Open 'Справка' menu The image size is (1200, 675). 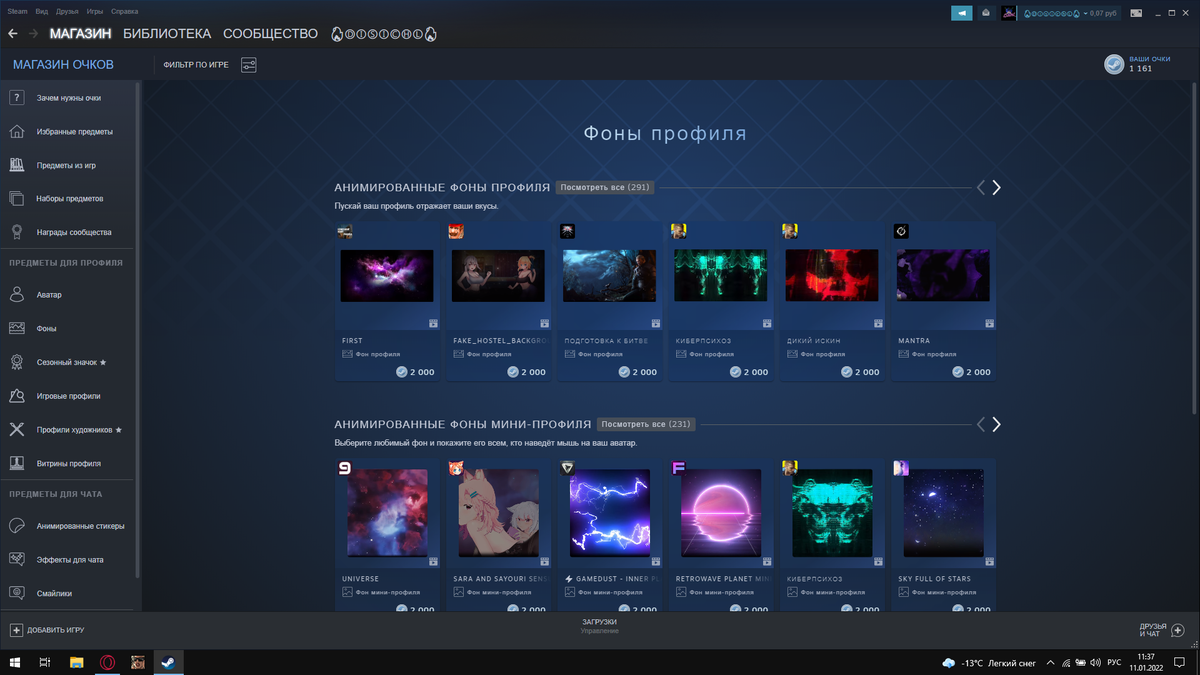(x=125, y=11)
